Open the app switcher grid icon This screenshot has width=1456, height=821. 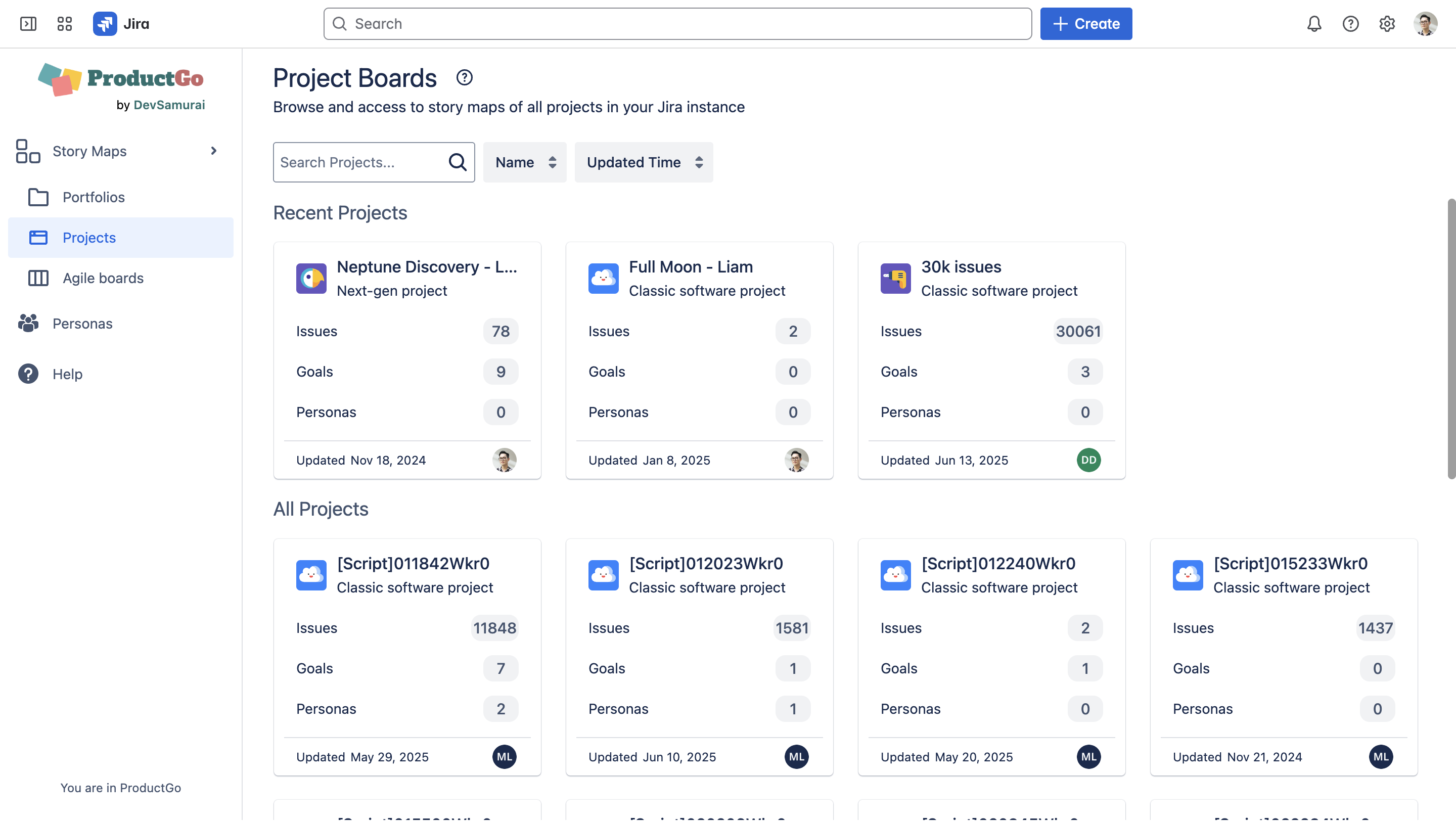[x=64, y=24]
